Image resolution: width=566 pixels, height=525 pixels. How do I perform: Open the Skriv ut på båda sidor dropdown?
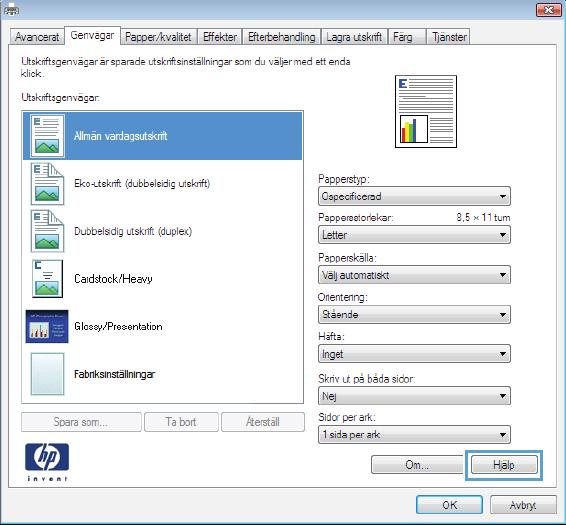[414, 396]
